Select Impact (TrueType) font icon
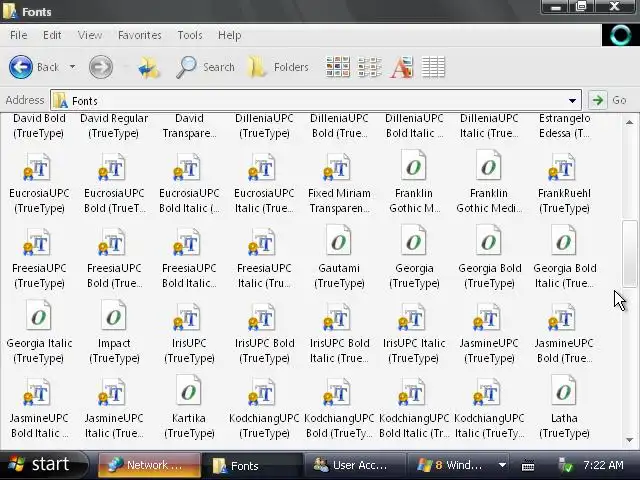 113,316
